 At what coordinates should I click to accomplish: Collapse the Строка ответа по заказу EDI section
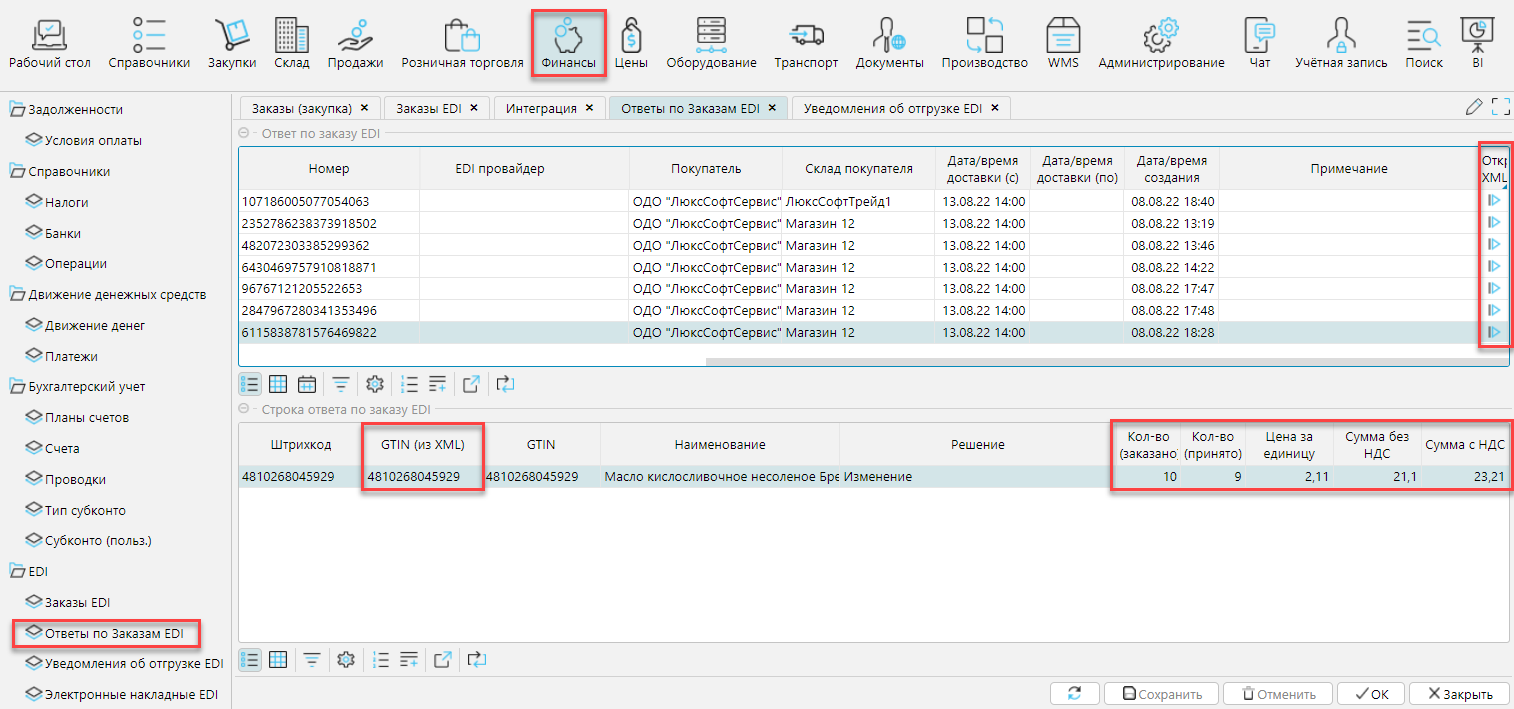click(x=243, y=409)
